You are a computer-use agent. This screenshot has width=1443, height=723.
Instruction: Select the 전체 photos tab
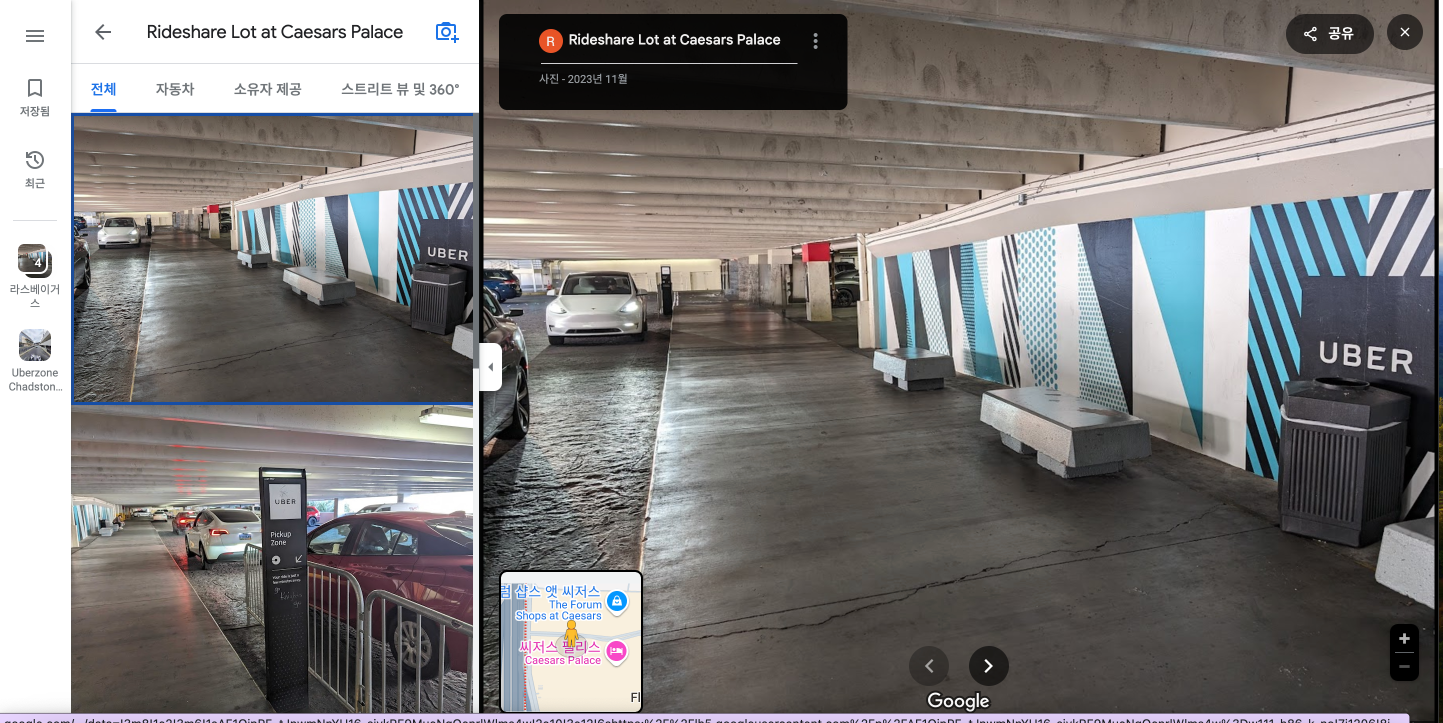102,88
